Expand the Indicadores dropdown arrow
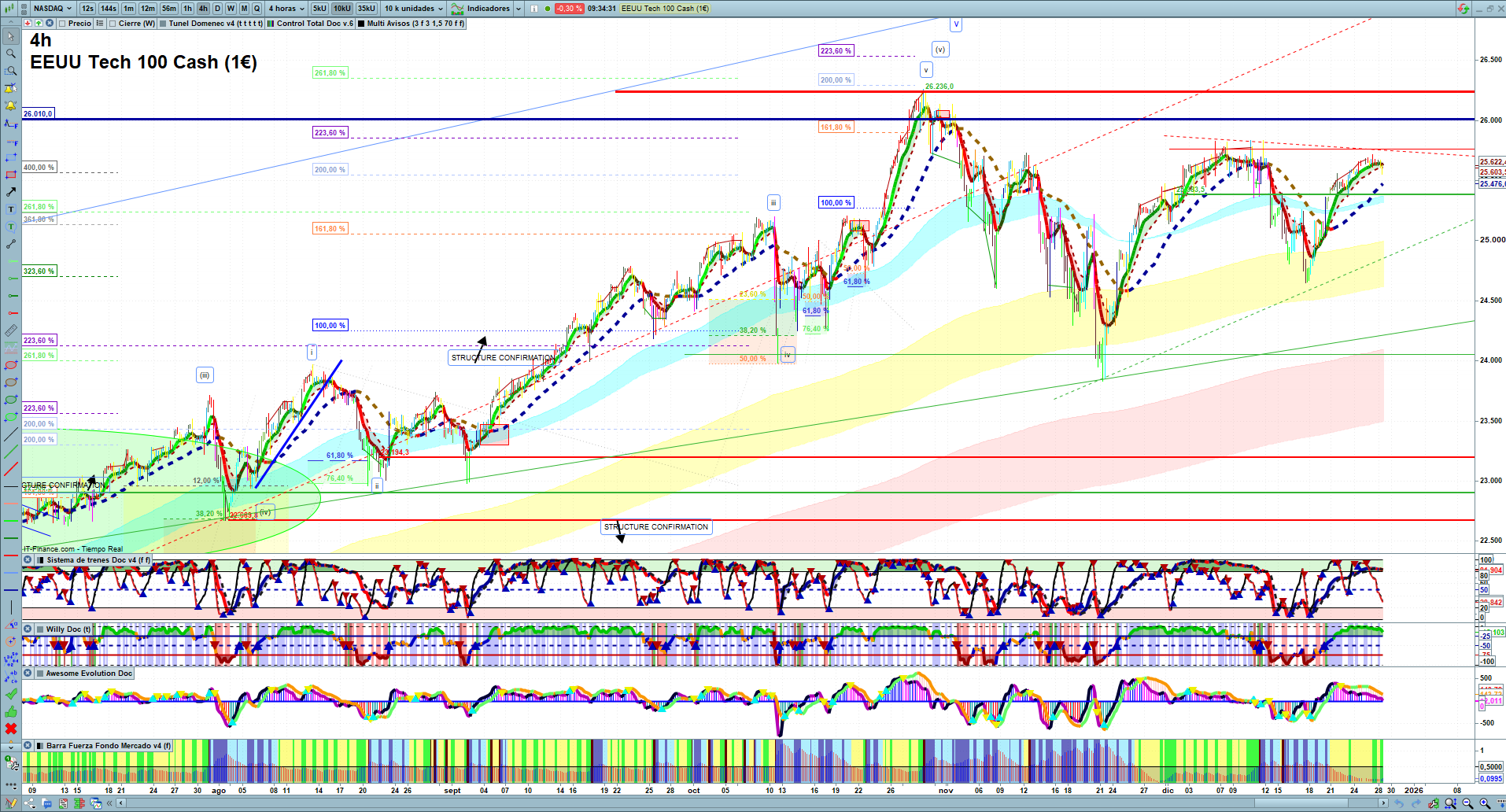 click(519, 9)
